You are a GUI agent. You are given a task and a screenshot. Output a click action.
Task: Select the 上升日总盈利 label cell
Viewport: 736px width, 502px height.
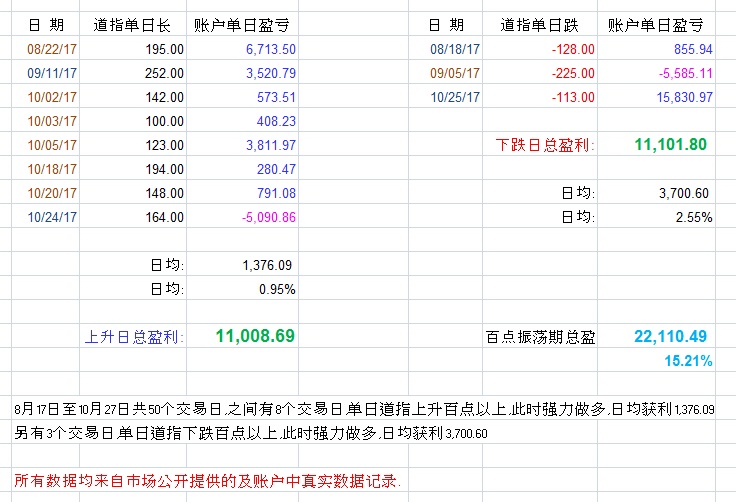(134, 337)
